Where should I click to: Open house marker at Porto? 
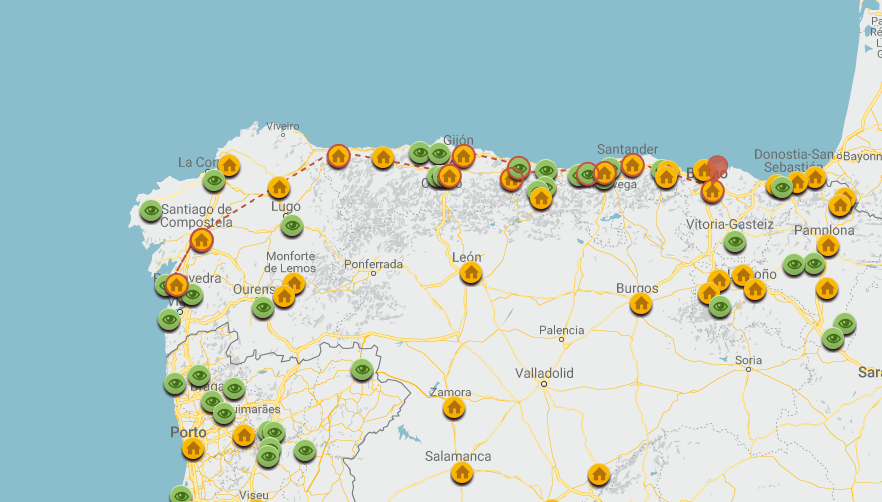(x=193, y=449)
